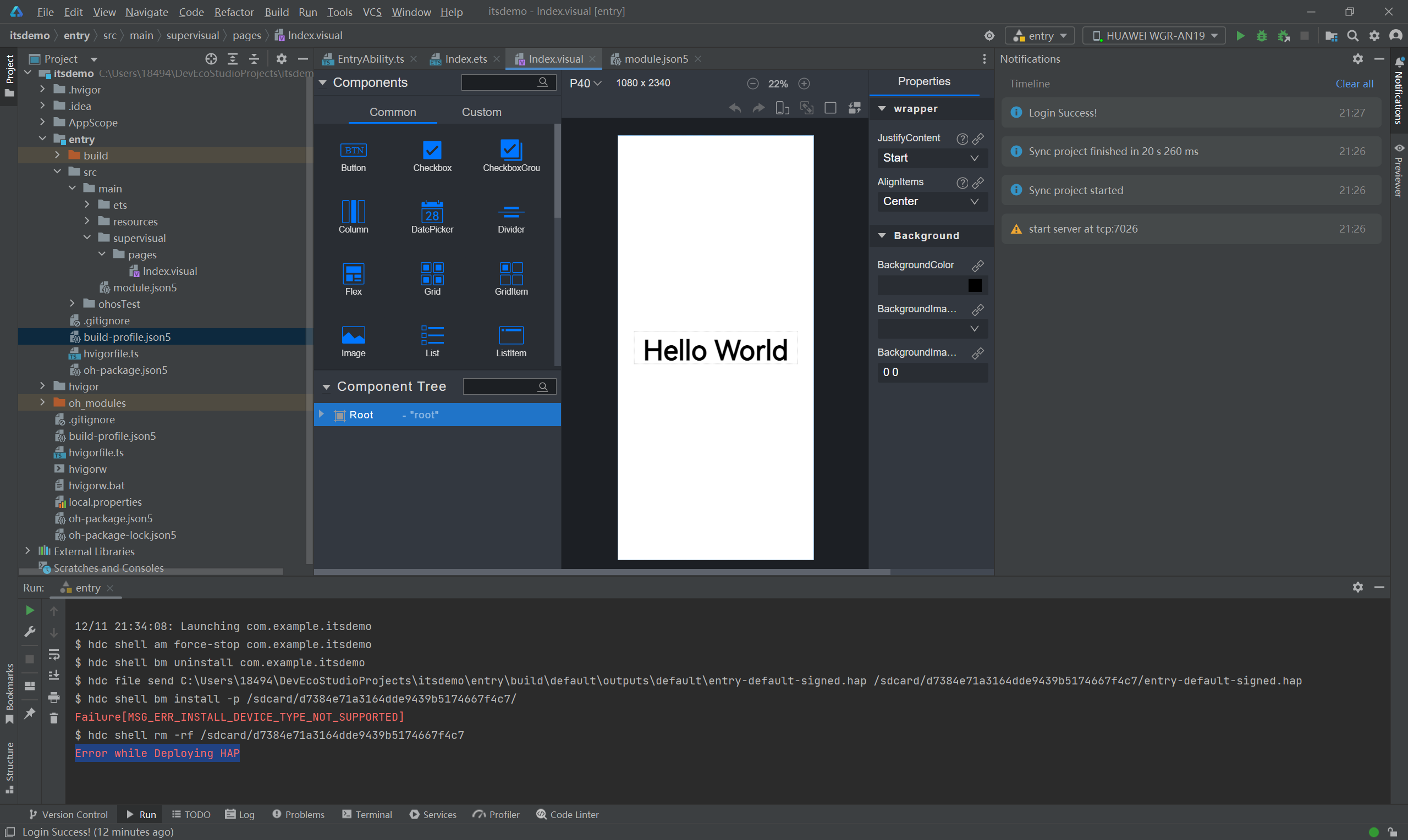Screen dimensions: 1408x840
Task: Open the JustifyContent Start dropdown
Action: tap(932, 158)
